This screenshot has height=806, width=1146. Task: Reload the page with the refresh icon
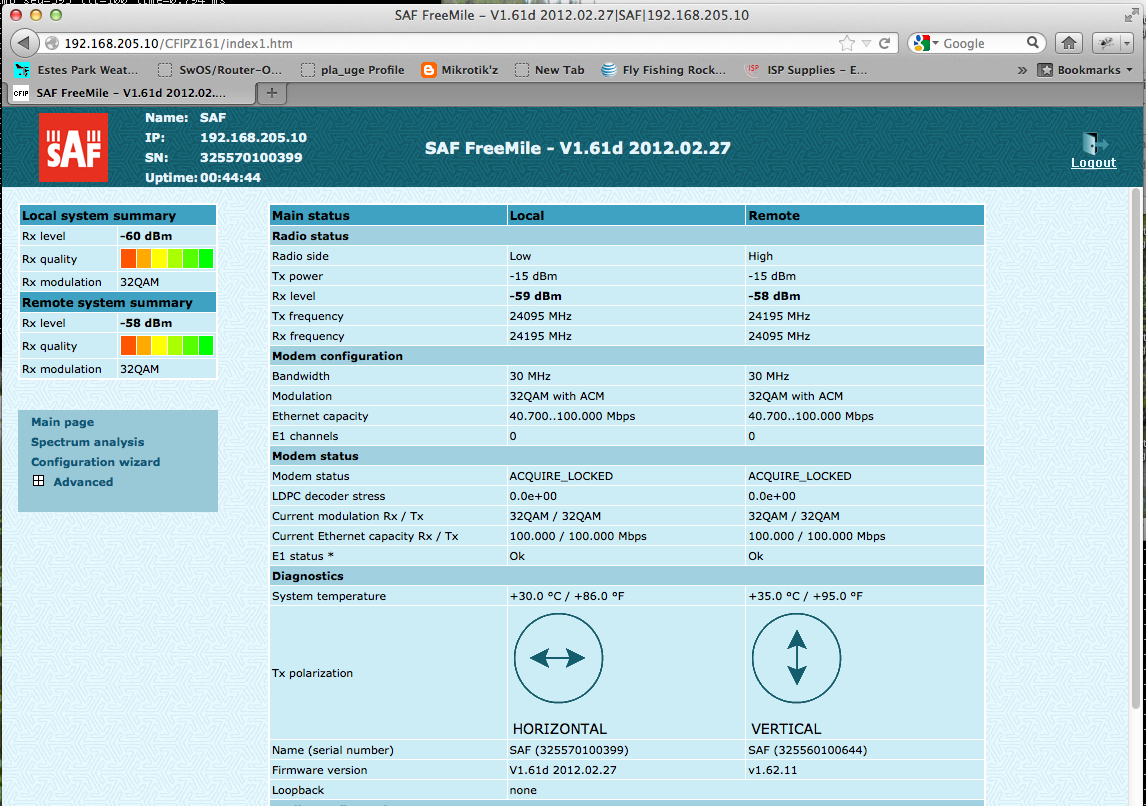coord(884,44)
